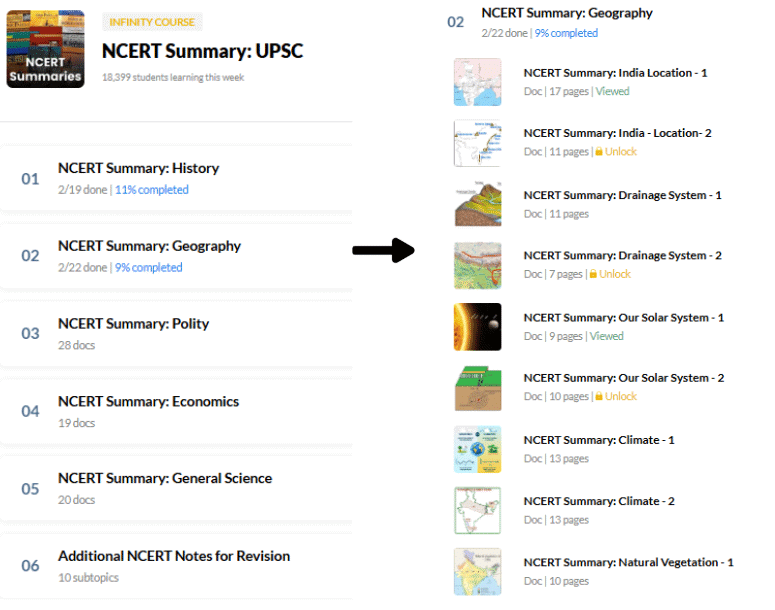The height and width of the screenshot is (610, 775).
Task: Open the NCERT Summary: General Science topic
Action: point(176,488)
